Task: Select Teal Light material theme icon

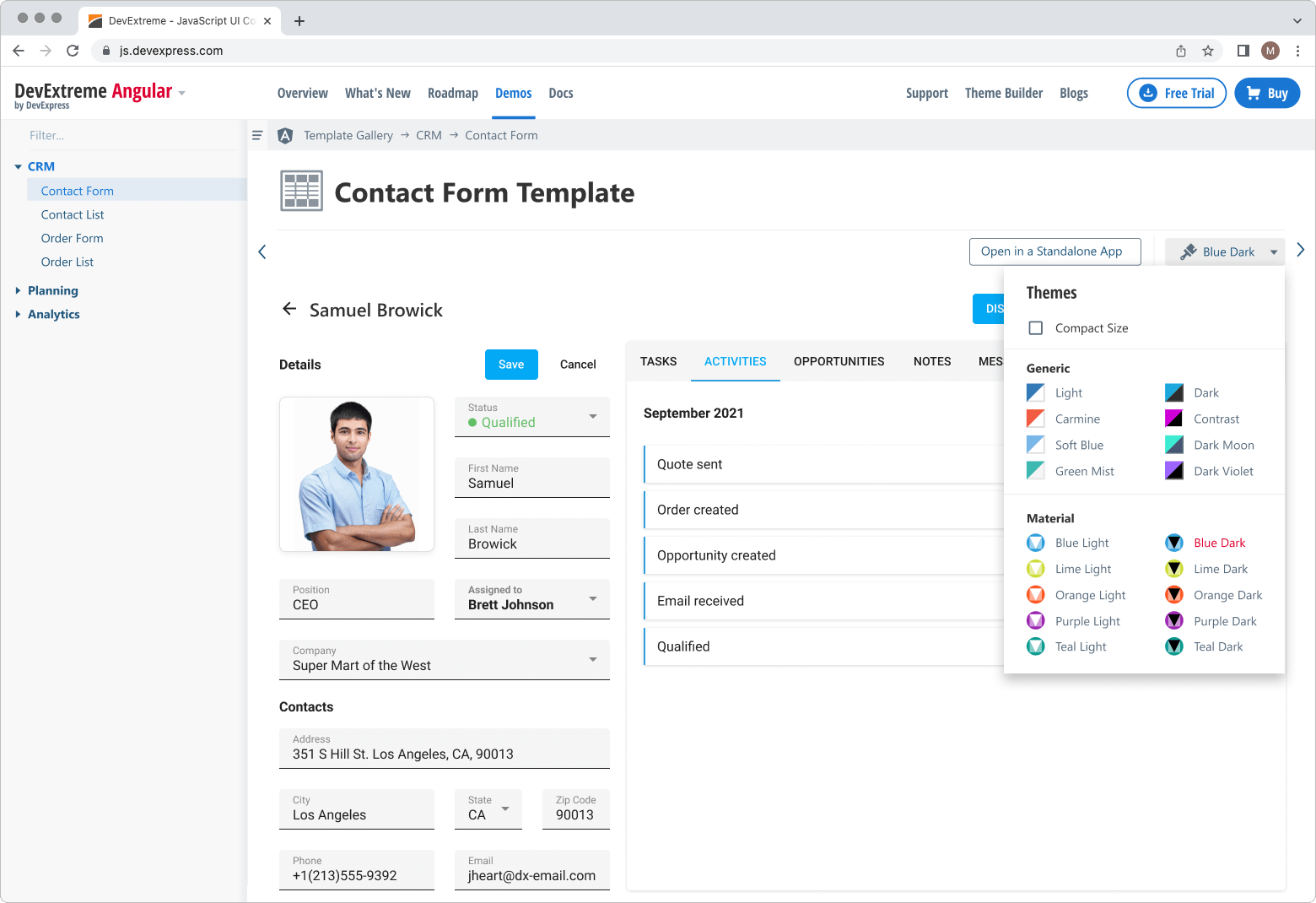Action: click(x=1036, y=646)
